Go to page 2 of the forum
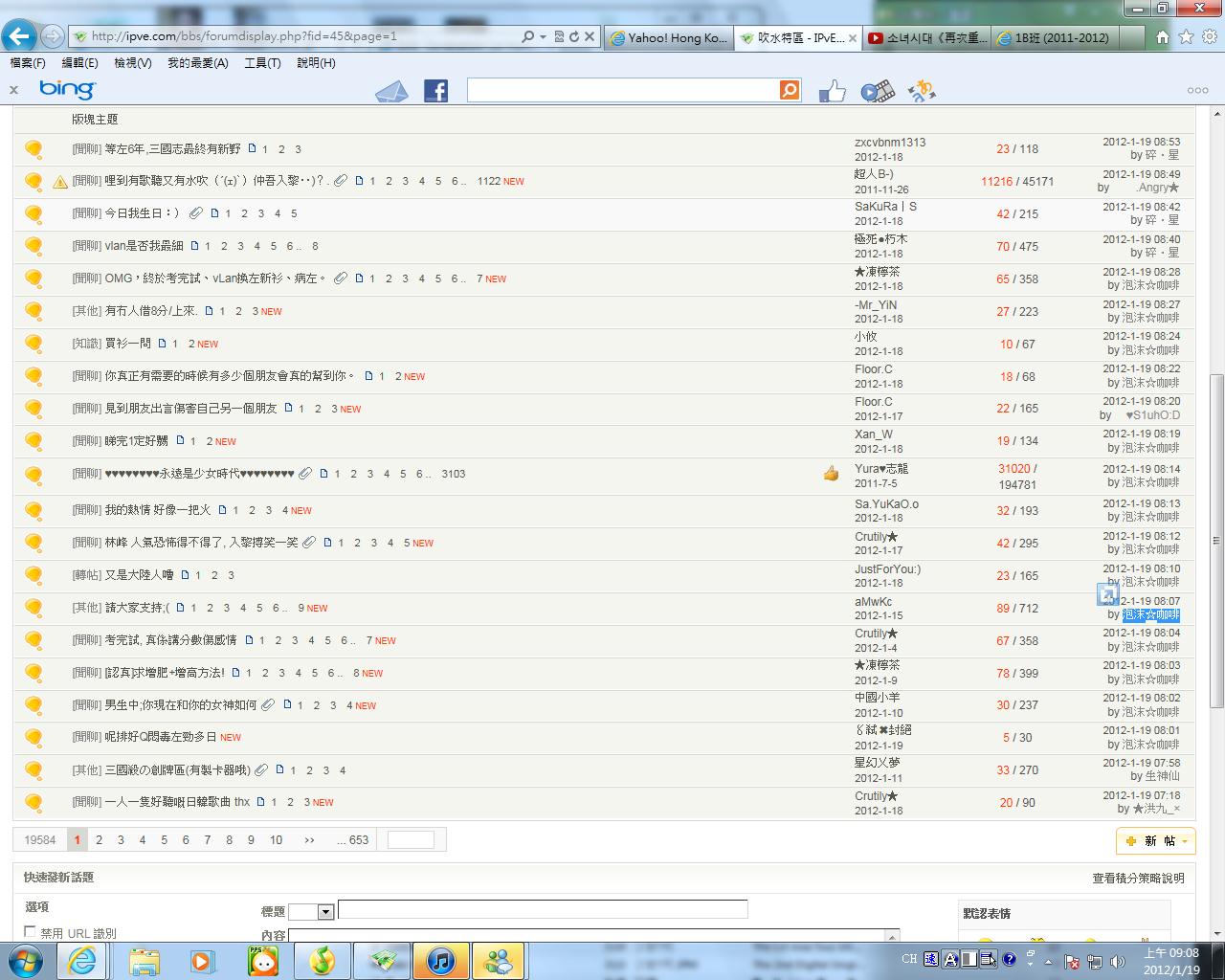The height and width of the screenshot is (980, 1225). tap(99, 840)
